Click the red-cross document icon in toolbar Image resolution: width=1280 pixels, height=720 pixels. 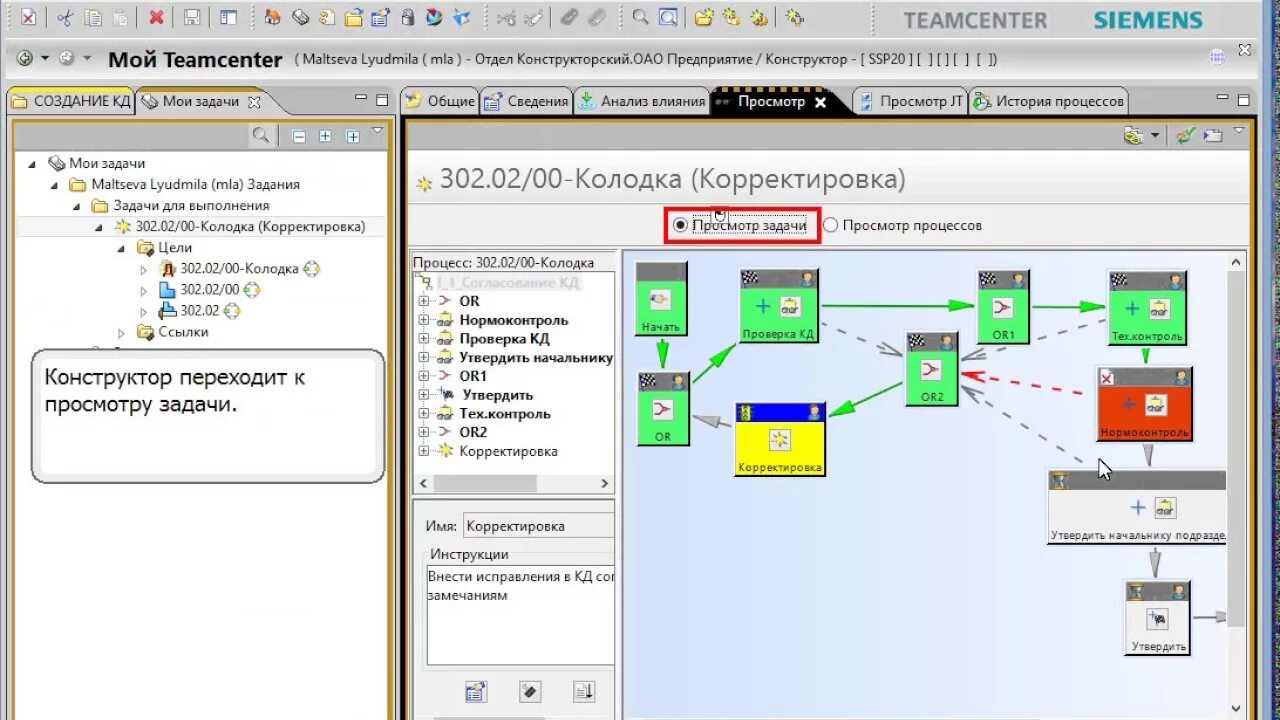[x=28, y=17]
